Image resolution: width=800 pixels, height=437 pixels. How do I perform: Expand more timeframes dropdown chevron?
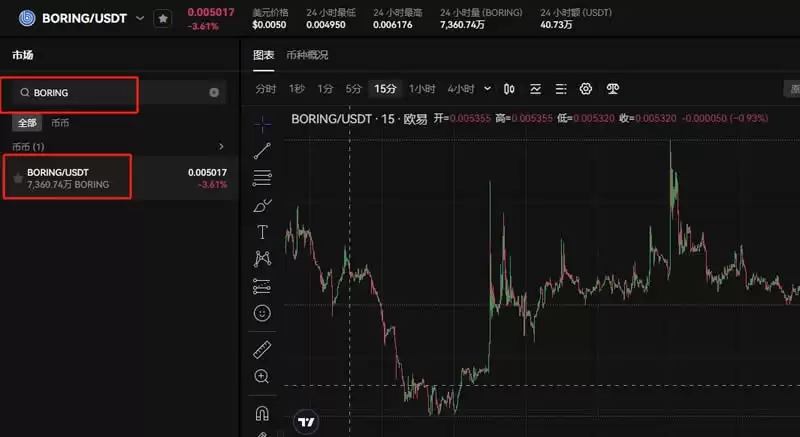click(x=487, y=89)
